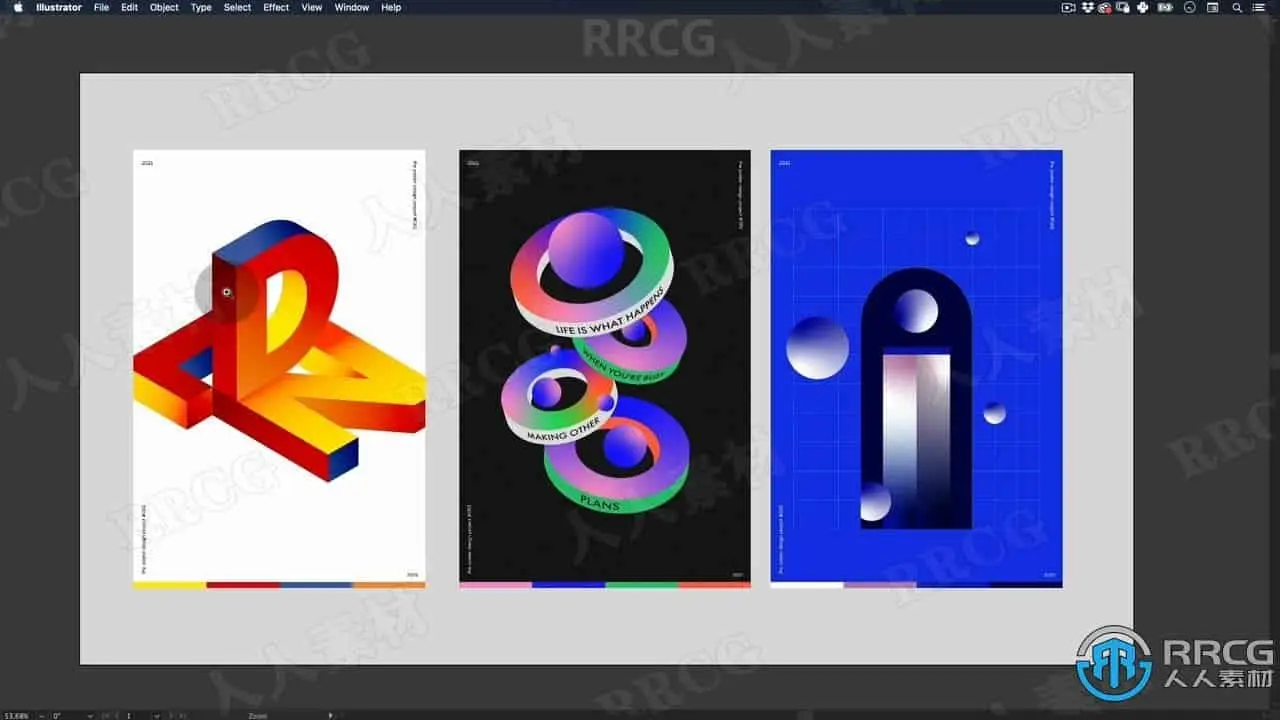1280x720 pixels.
Task: Click the Spotlight search icon
Action: click(x=1237, y=7)
